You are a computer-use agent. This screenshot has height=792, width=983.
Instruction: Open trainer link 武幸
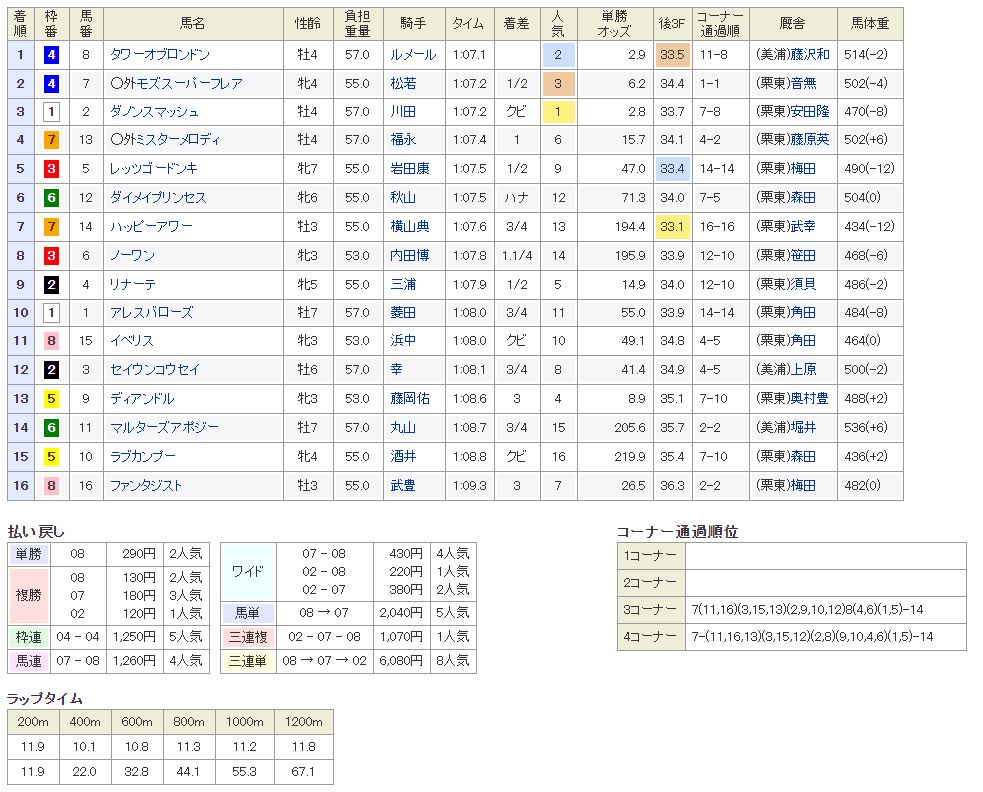pyautogui.click(x=803, y=226)
